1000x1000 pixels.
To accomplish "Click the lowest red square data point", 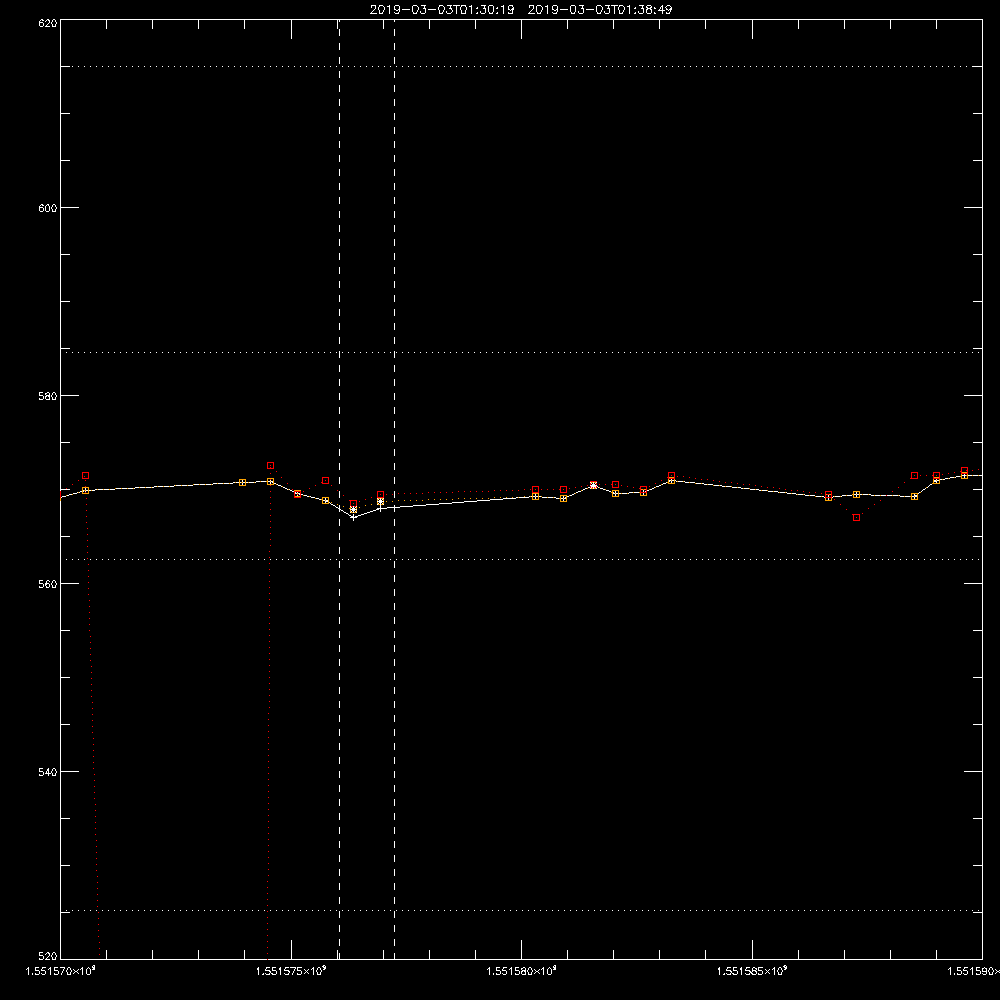I will pos(857,518).
